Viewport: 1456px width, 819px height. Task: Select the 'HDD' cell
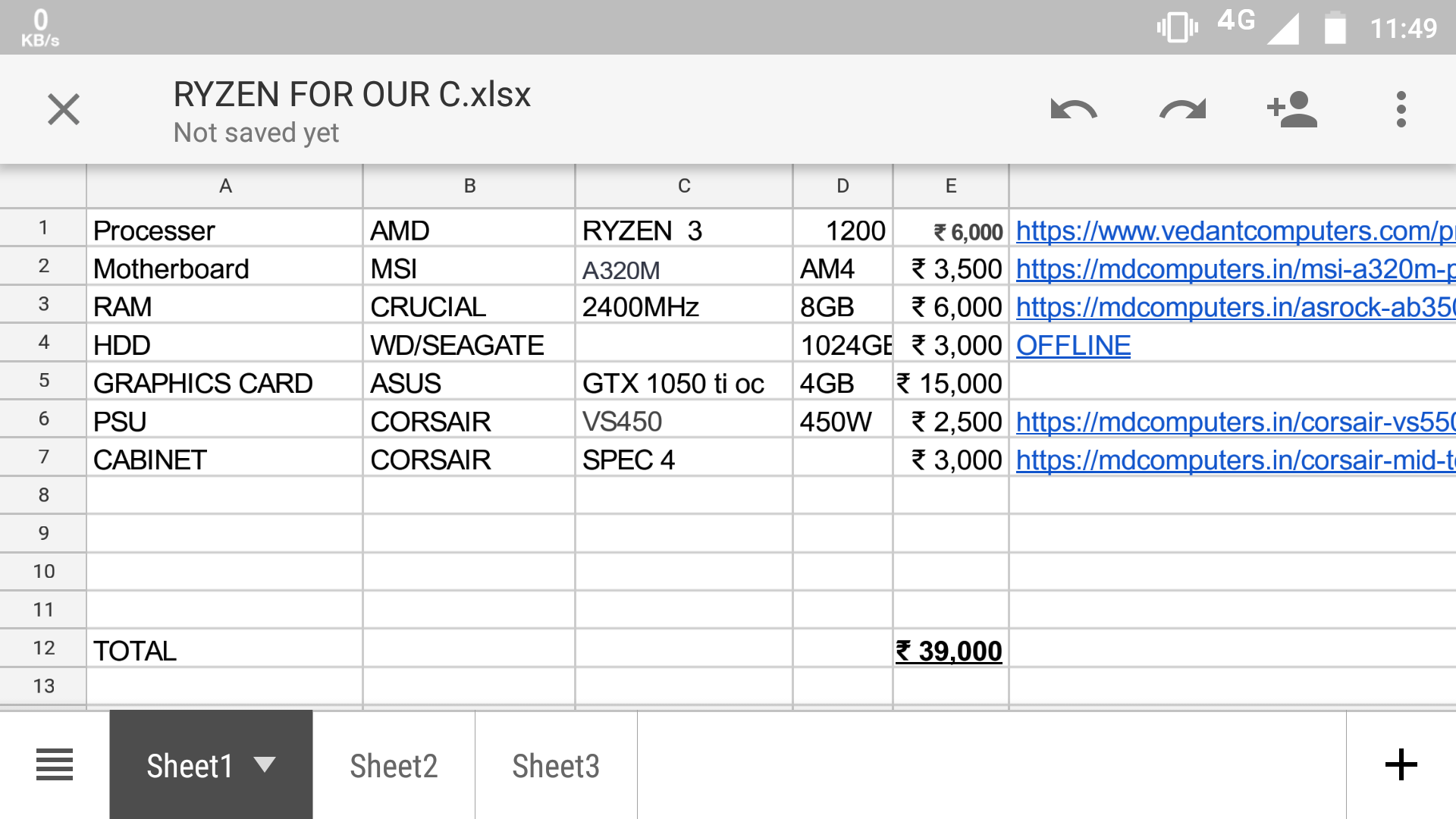click(x=225, y=342)
